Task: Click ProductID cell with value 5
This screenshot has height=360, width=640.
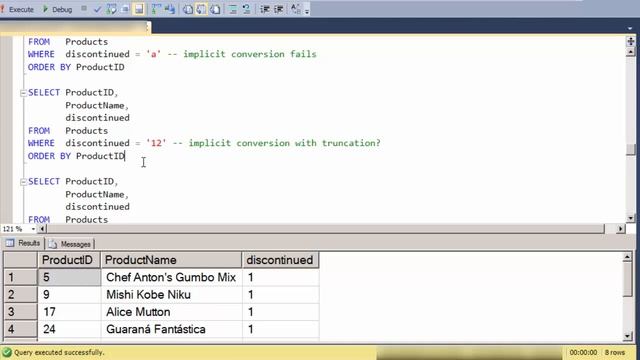Action: [x=69, y=277]
